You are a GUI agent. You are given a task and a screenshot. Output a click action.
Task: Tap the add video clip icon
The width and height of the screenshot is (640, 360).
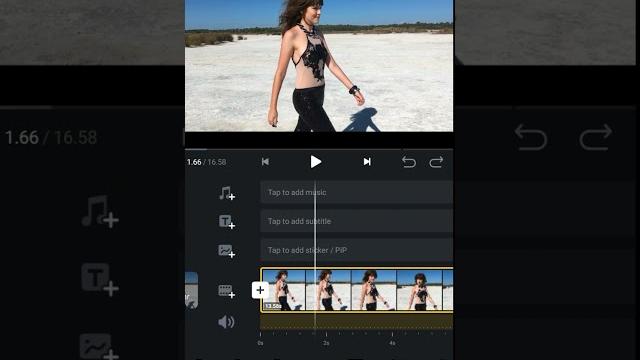click(227, 291)
